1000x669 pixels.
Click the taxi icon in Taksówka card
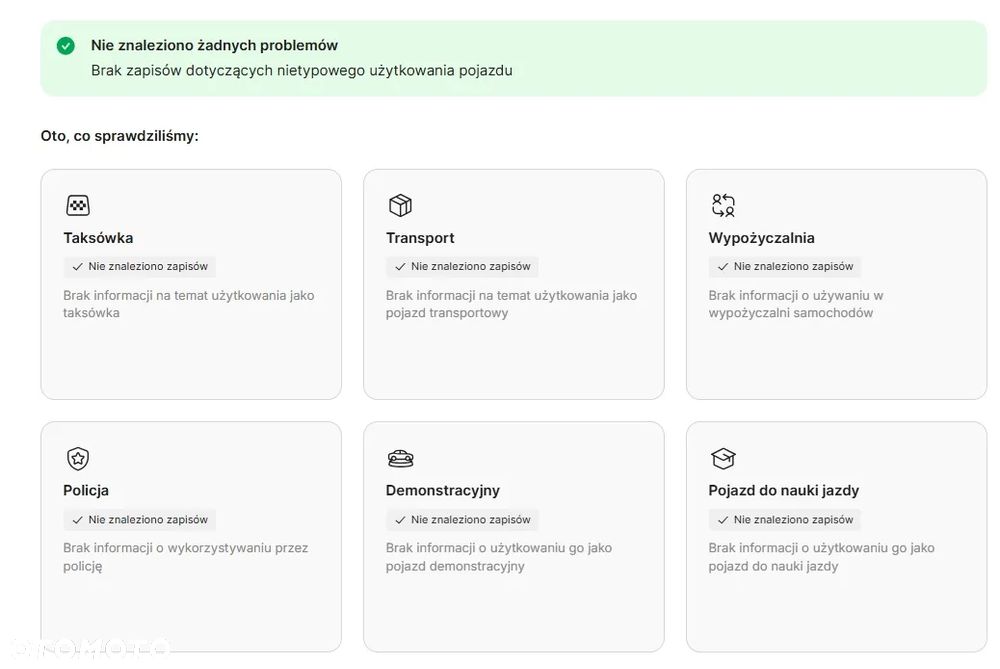pos(78,206)
